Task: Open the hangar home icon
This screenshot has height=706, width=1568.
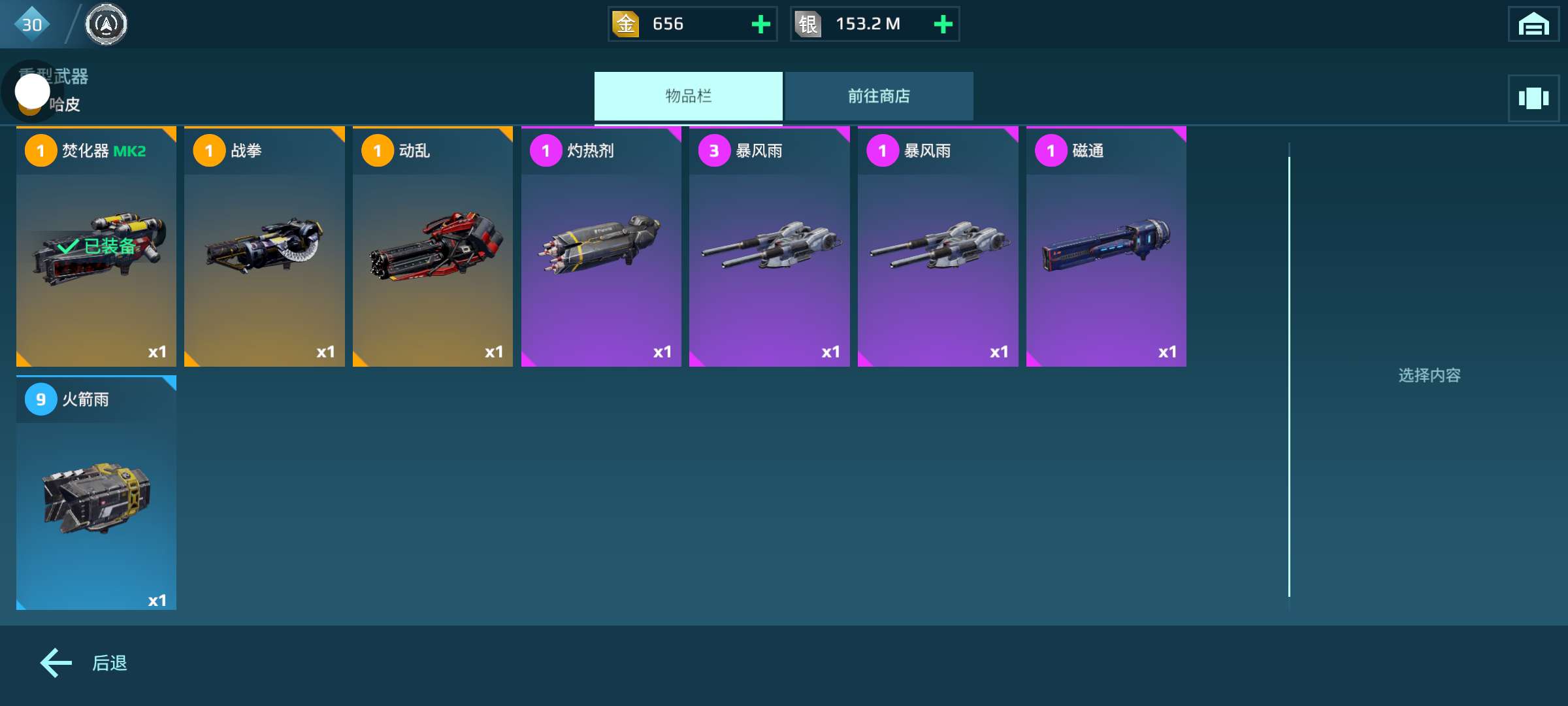Action: point(1533,24)
